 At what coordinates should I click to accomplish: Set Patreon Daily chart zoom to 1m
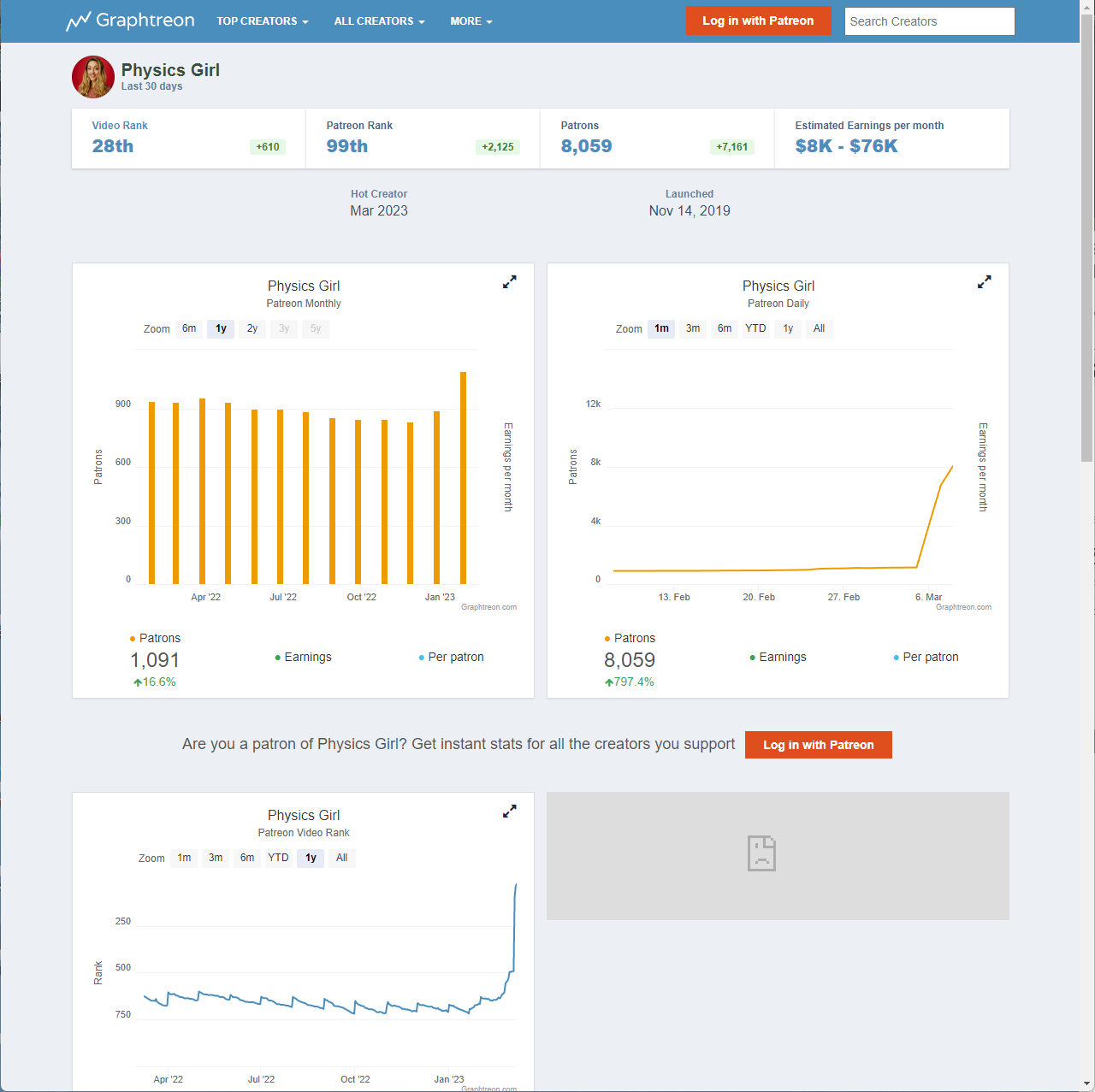click(x=661, y=328)
